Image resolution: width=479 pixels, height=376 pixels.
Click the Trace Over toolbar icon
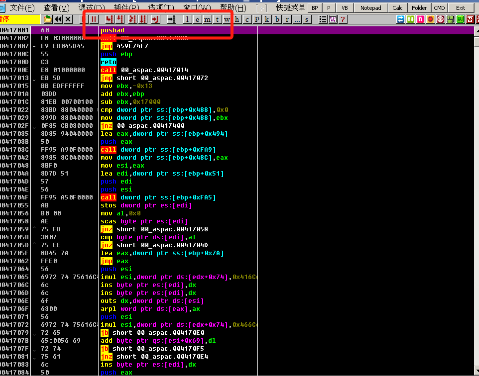(x=143, y=19)
